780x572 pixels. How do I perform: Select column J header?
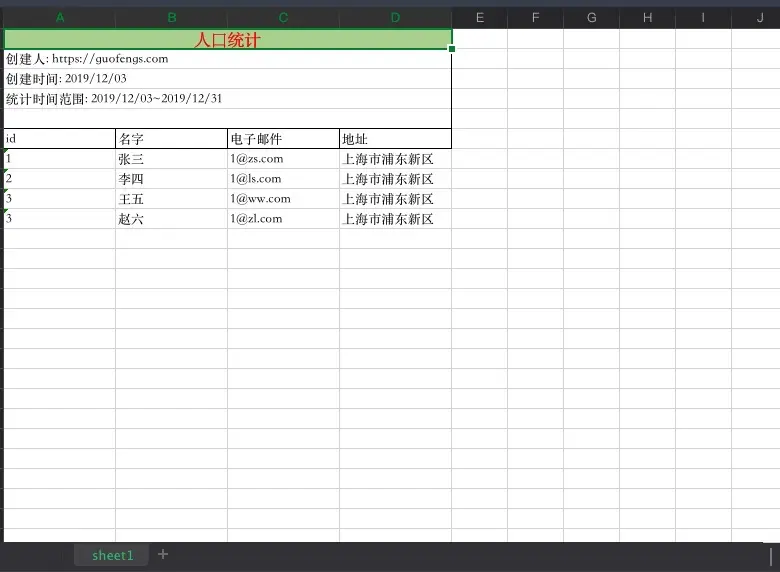(756, 18)
